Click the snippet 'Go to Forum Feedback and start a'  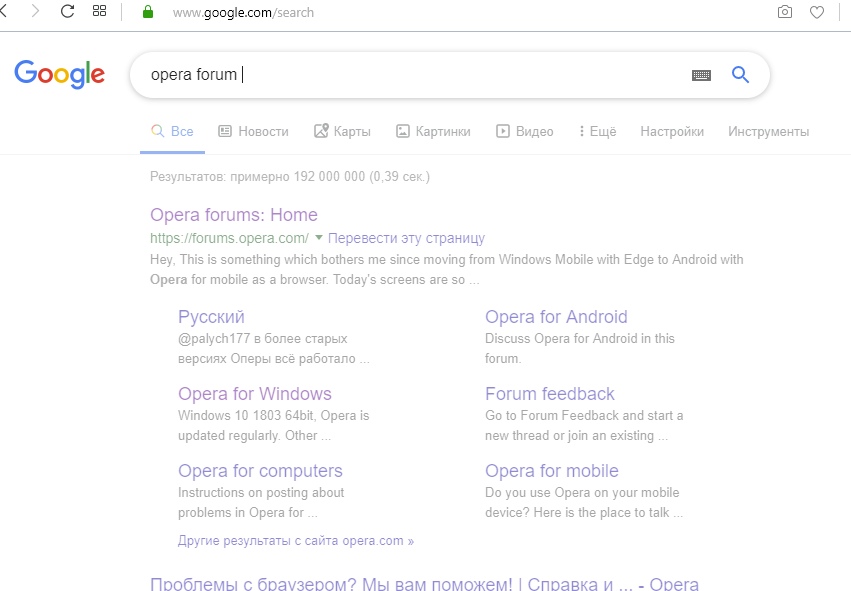pyautogui.click(x=584, y=416)
